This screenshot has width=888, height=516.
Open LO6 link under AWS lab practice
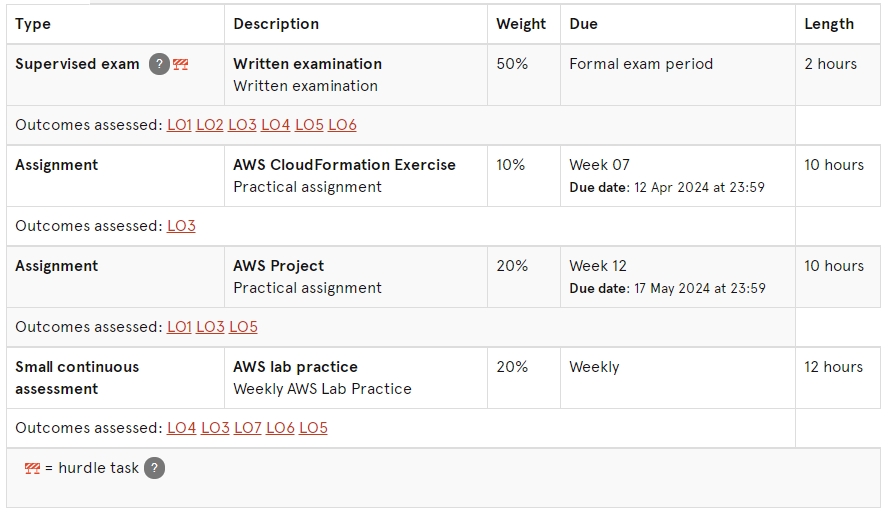pyautogui.click(x=280, y=428)
